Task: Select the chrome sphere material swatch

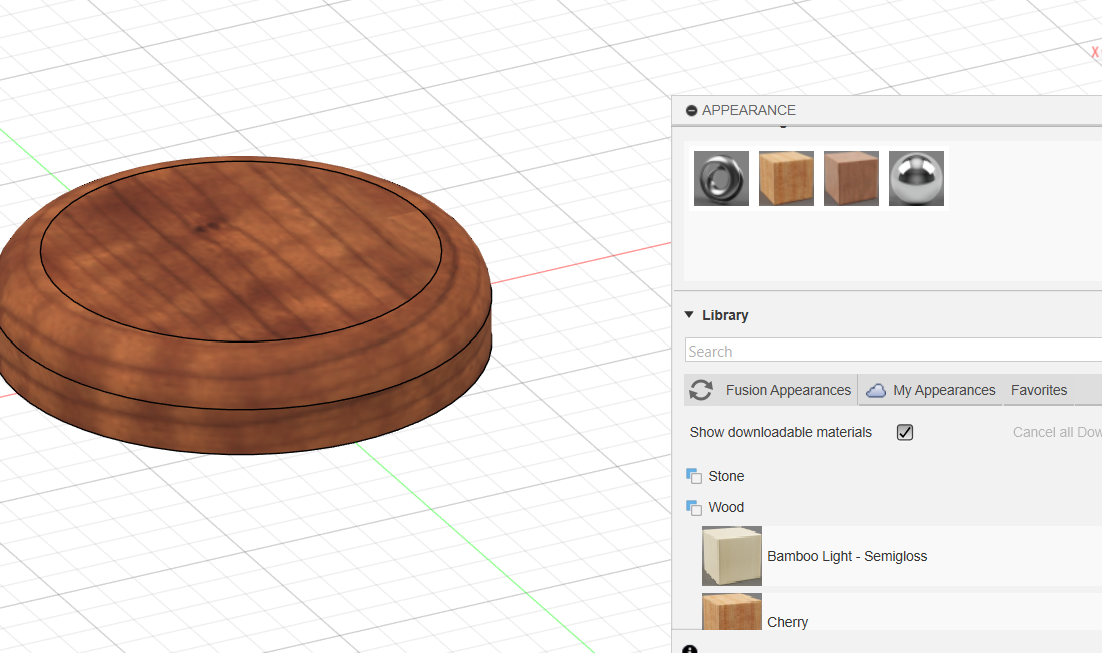Action: tap(916, 179)
